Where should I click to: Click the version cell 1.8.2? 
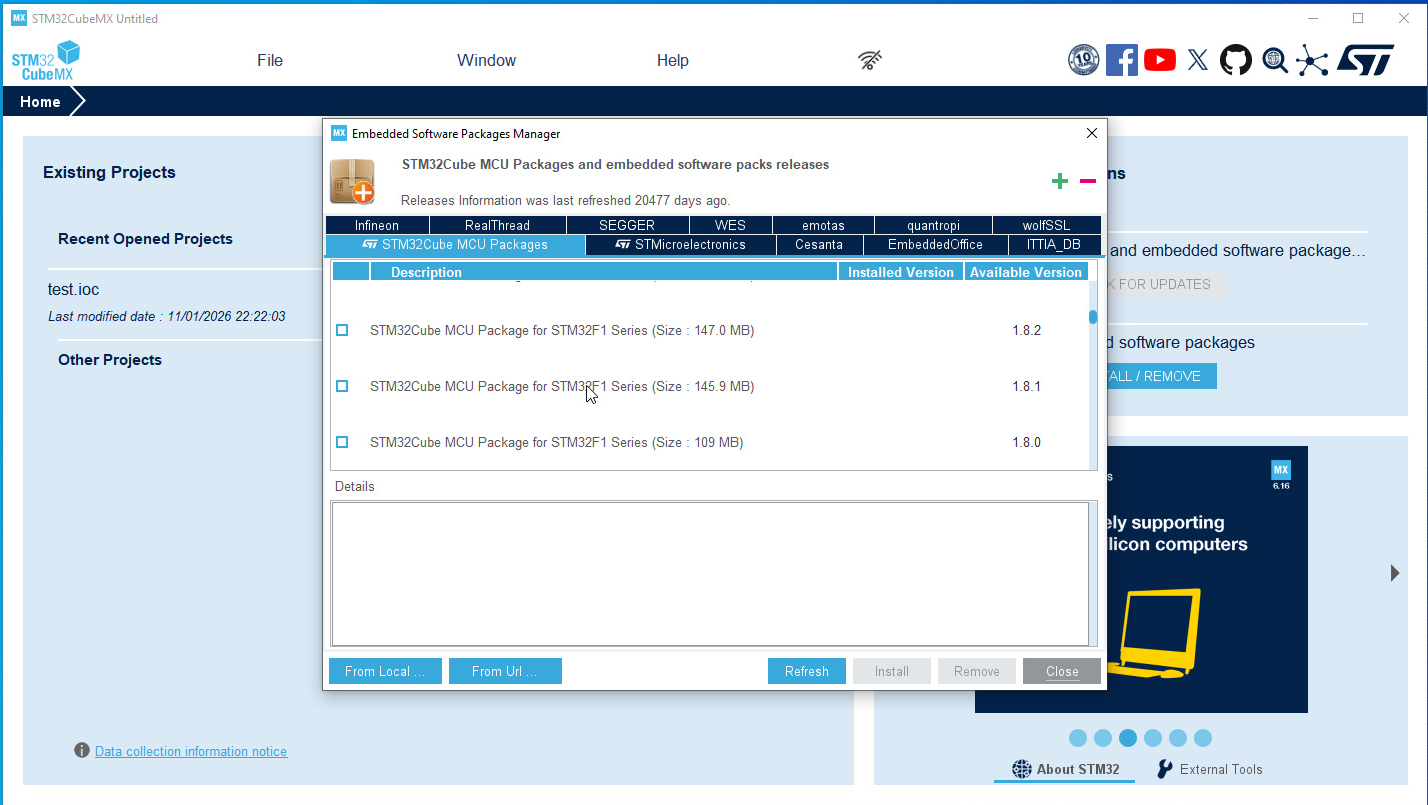pos(1027,330)
